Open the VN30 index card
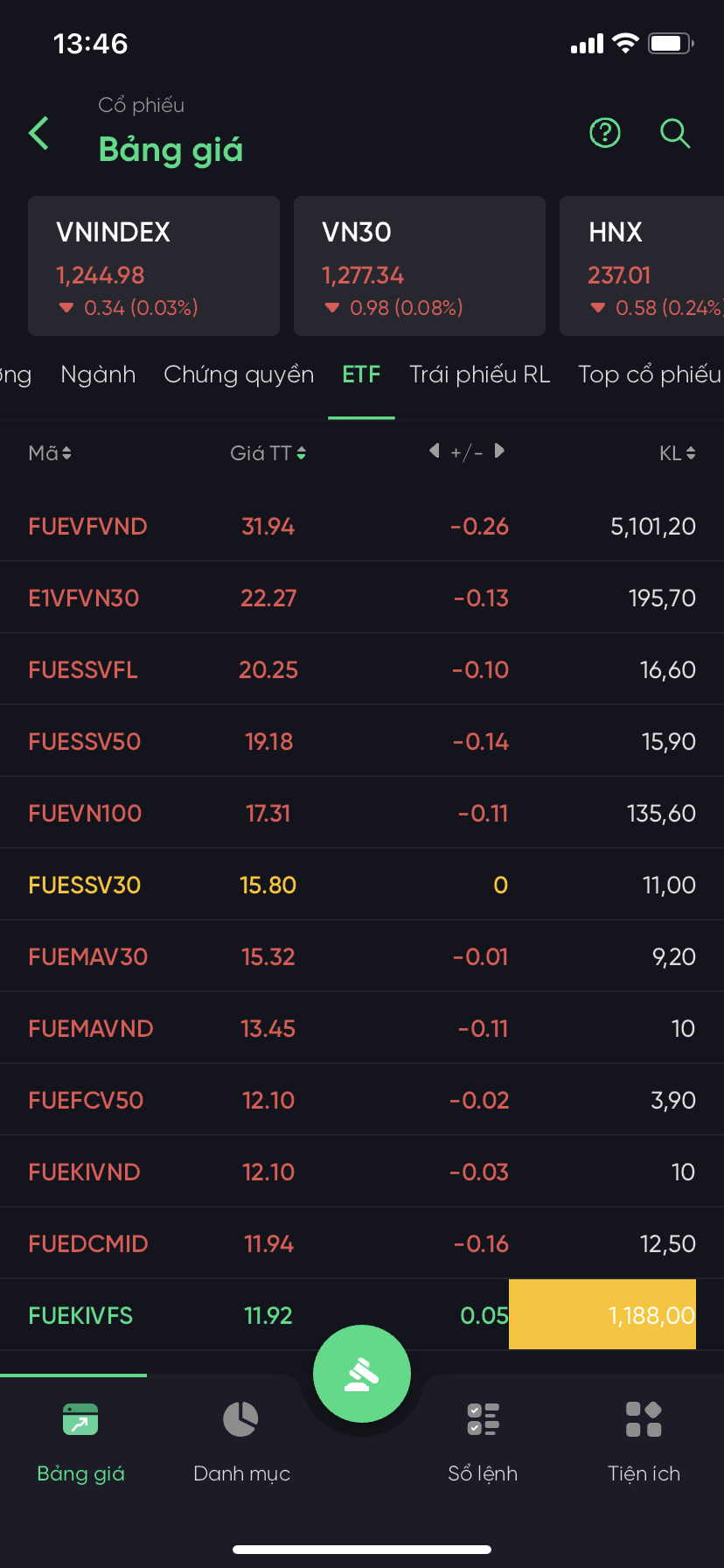This screenshot has width=724, height=1568. pyautogui.click(x=420, y=266)
